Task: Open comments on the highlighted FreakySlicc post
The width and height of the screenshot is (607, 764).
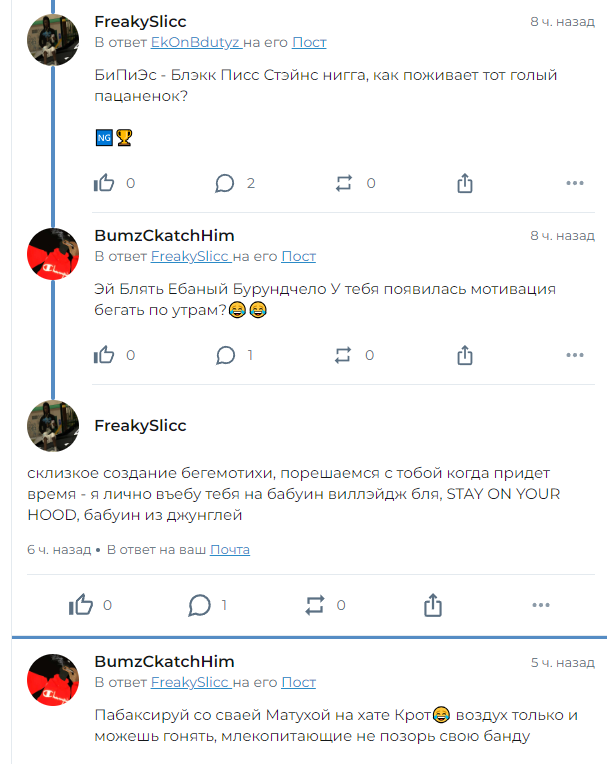Action: [x=200, y=605]
